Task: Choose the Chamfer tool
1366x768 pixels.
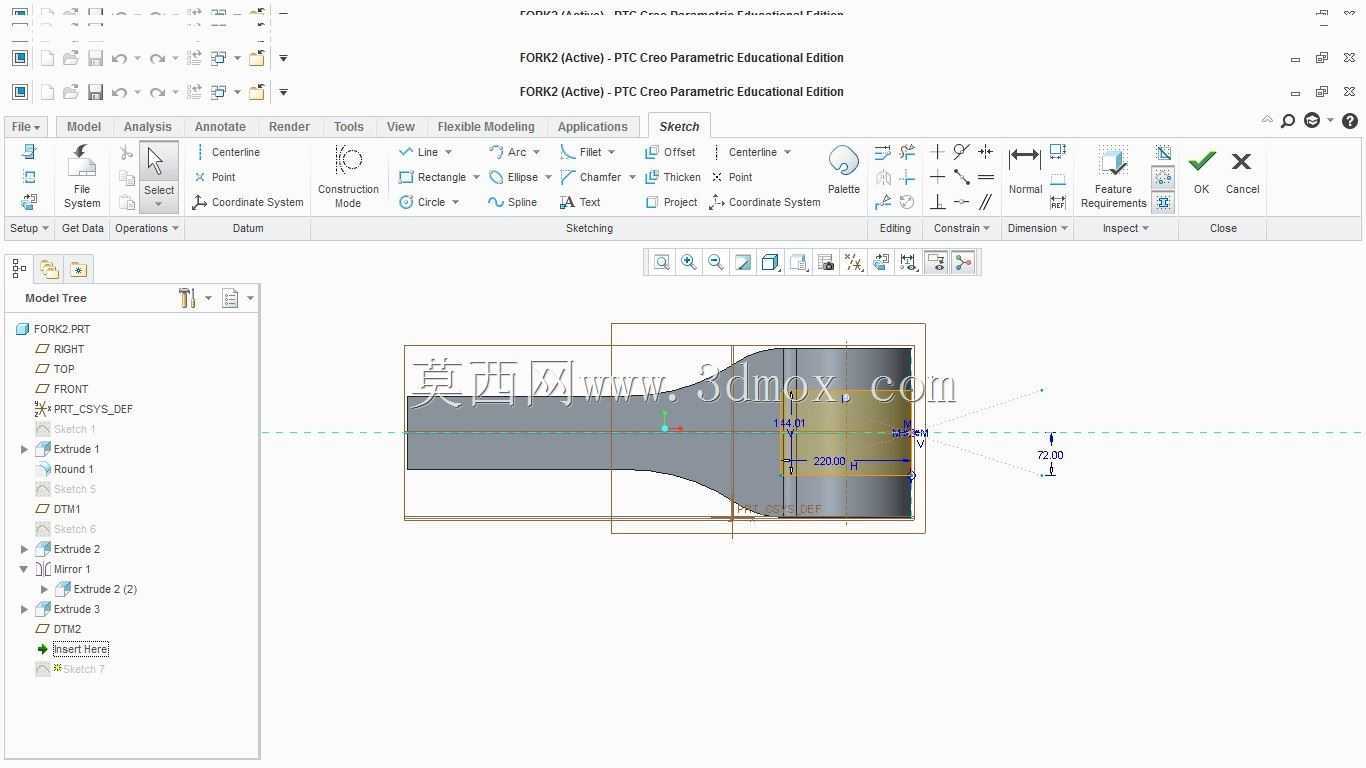Action: (591, 177)
